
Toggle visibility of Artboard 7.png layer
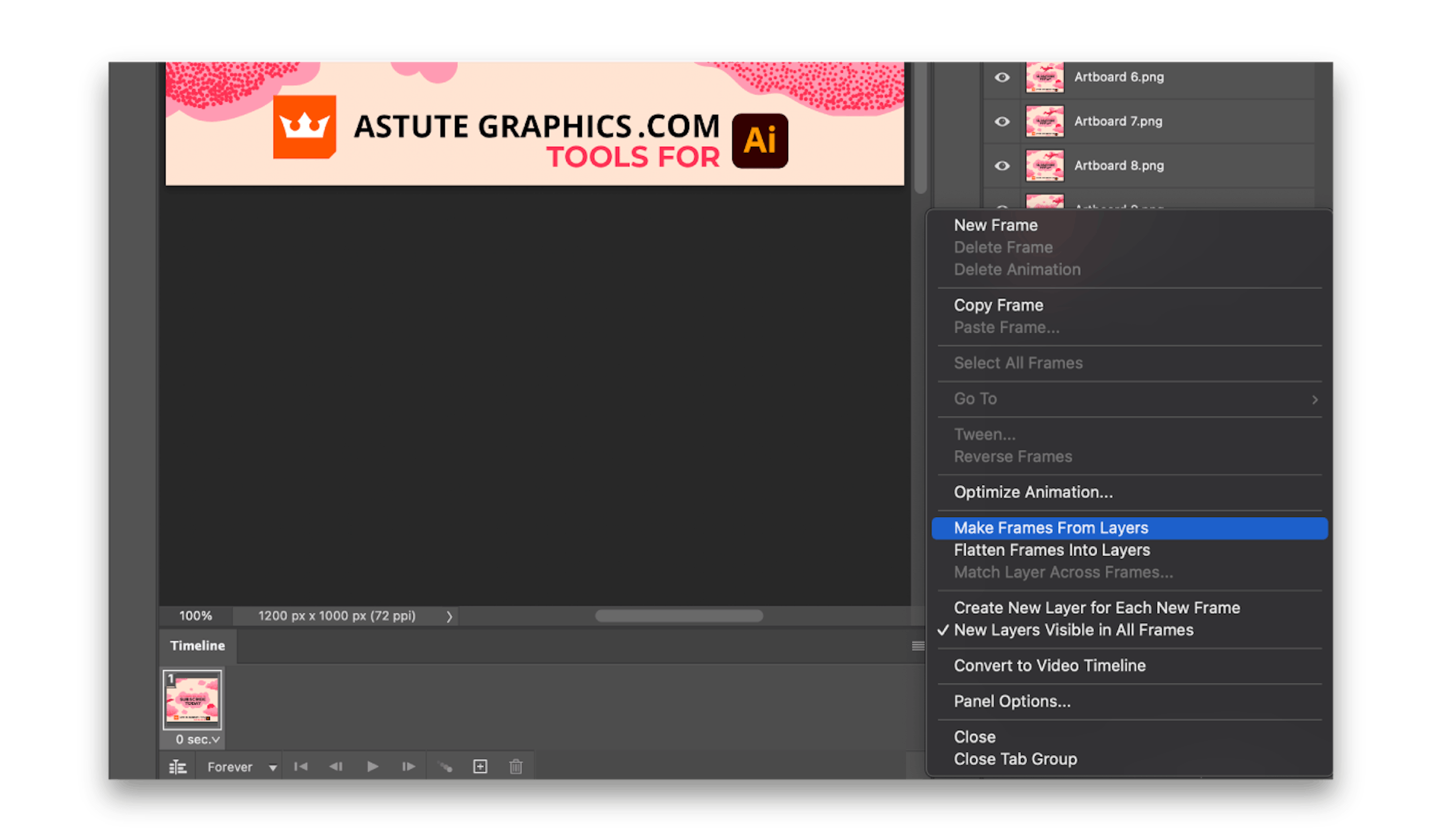[1002, 121]
